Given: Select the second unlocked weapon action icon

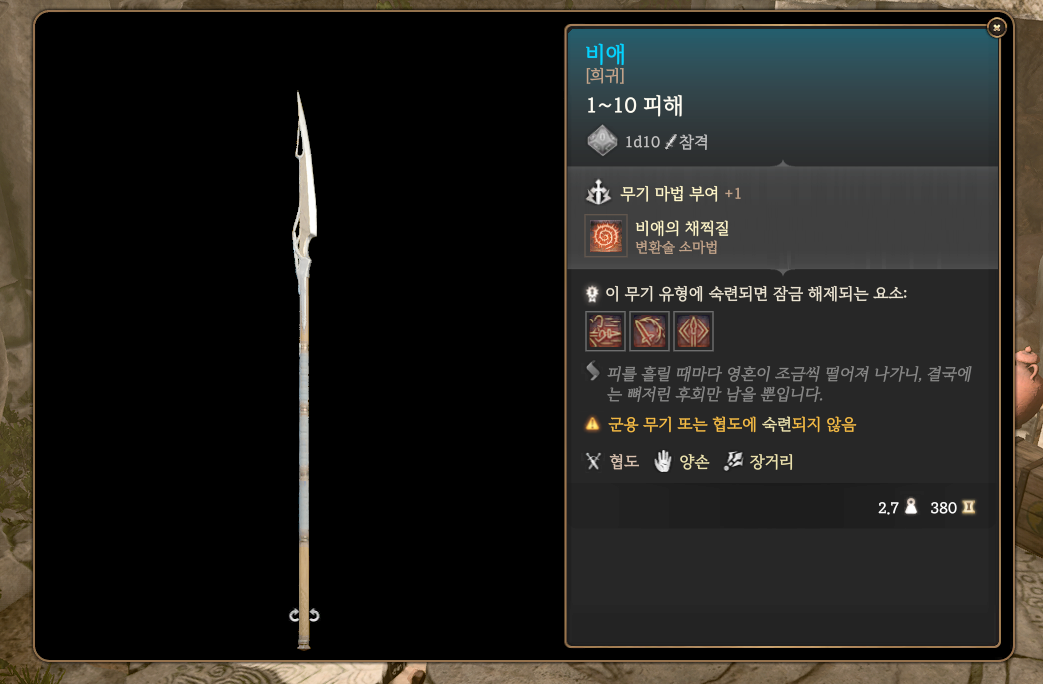Looking at the screenshot, I should click(x=649, y=331).
